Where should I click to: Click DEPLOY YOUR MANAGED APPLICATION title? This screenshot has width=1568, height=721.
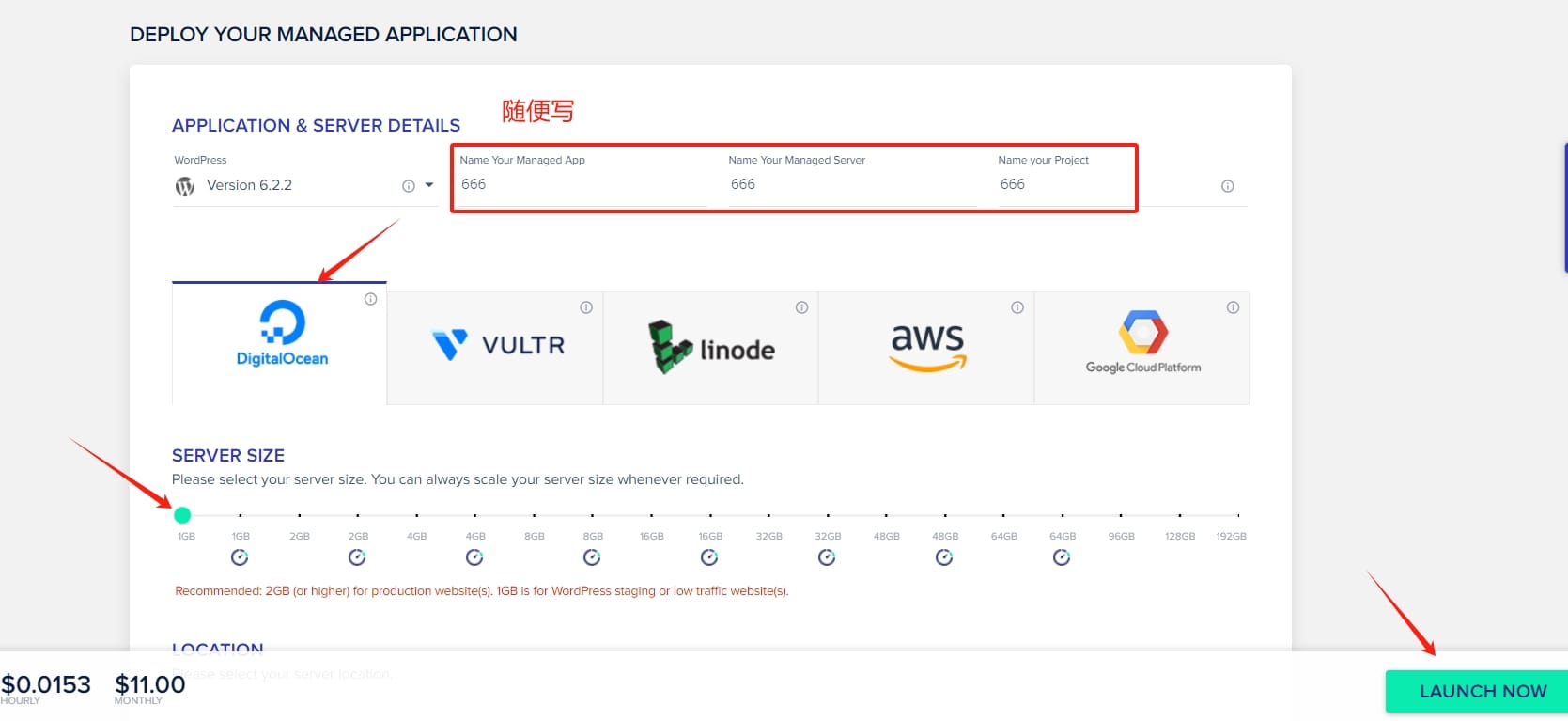click(x=323, y=35)
